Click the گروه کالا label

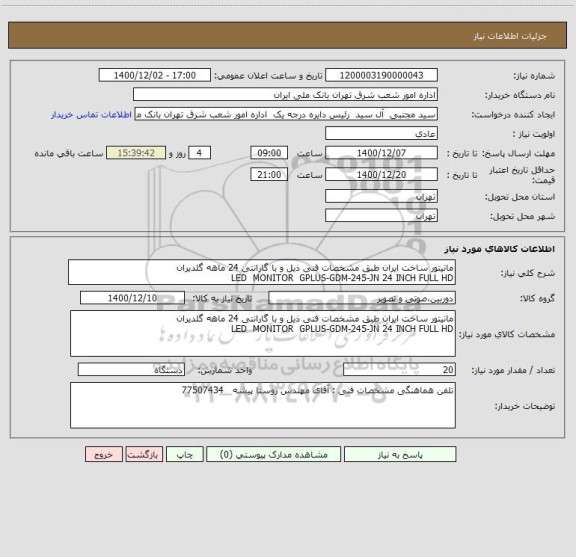[x=538, y=298]
